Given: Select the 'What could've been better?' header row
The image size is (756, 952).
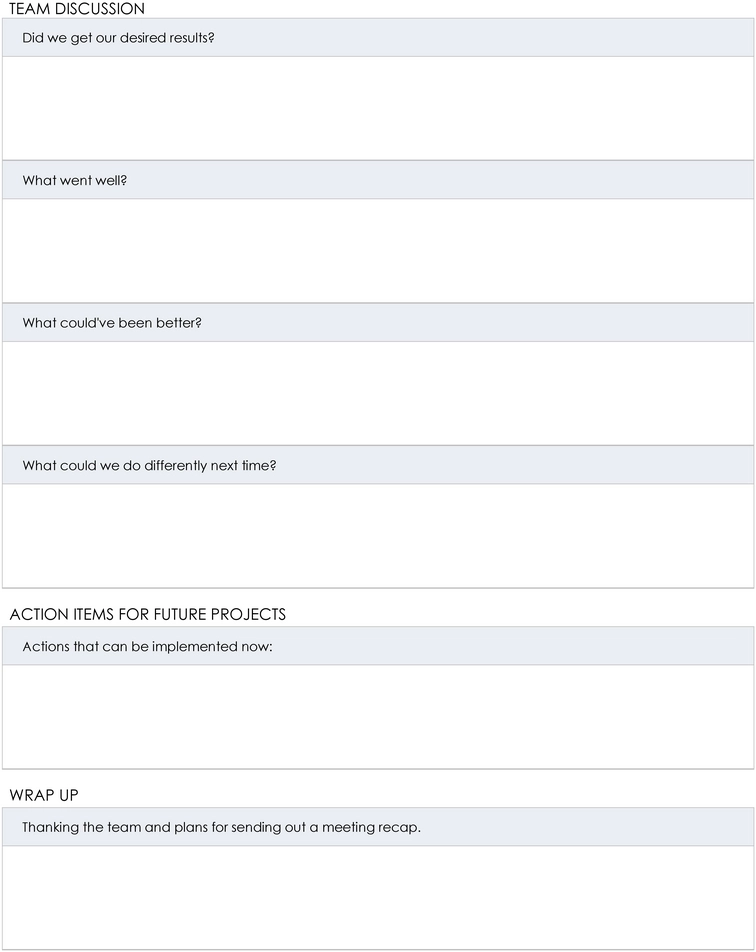Looking at the screenshot, I should click(x=378, y=323).
